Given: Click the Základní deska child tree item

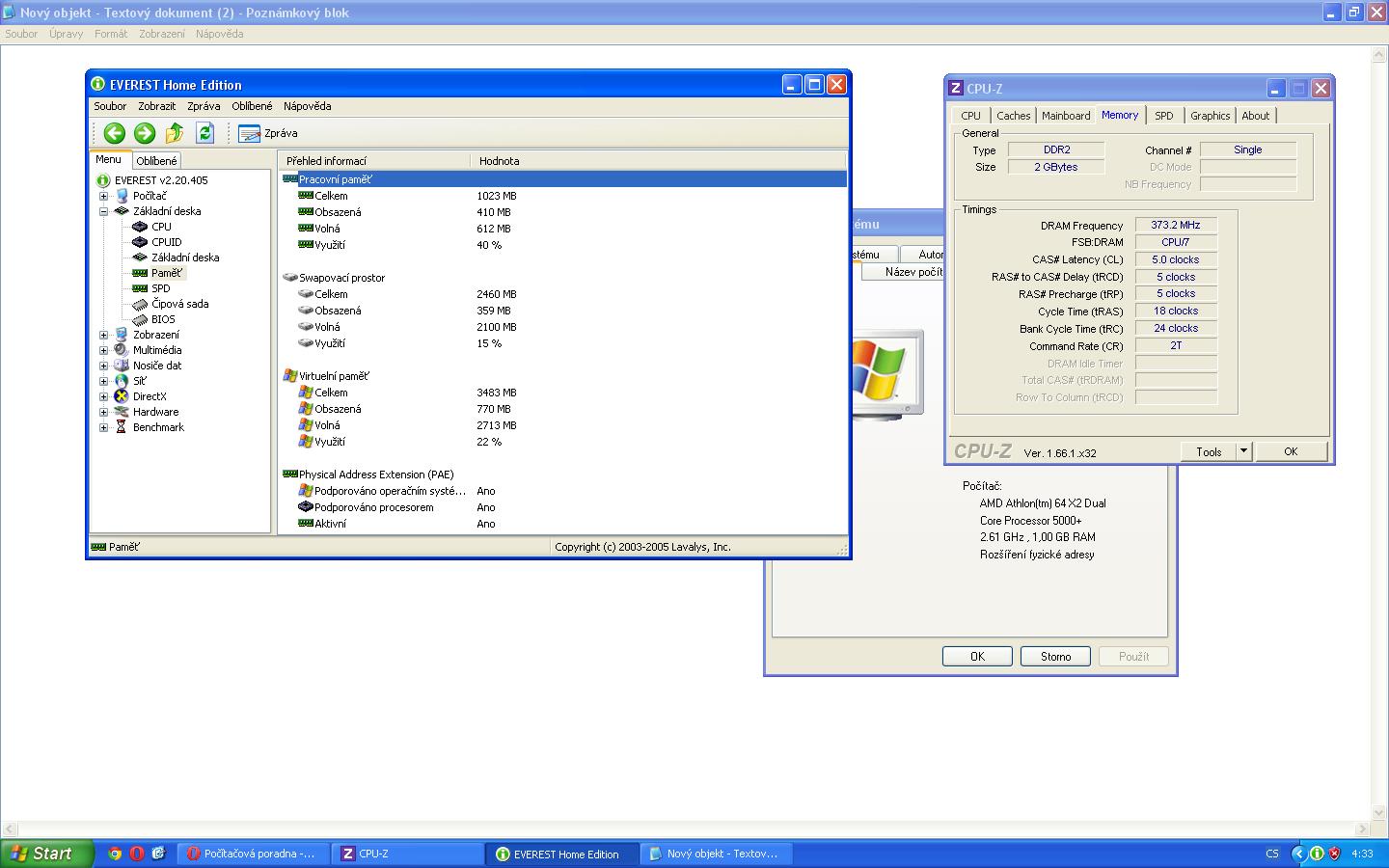Looking at the screenshot, I should coord(185,258).
